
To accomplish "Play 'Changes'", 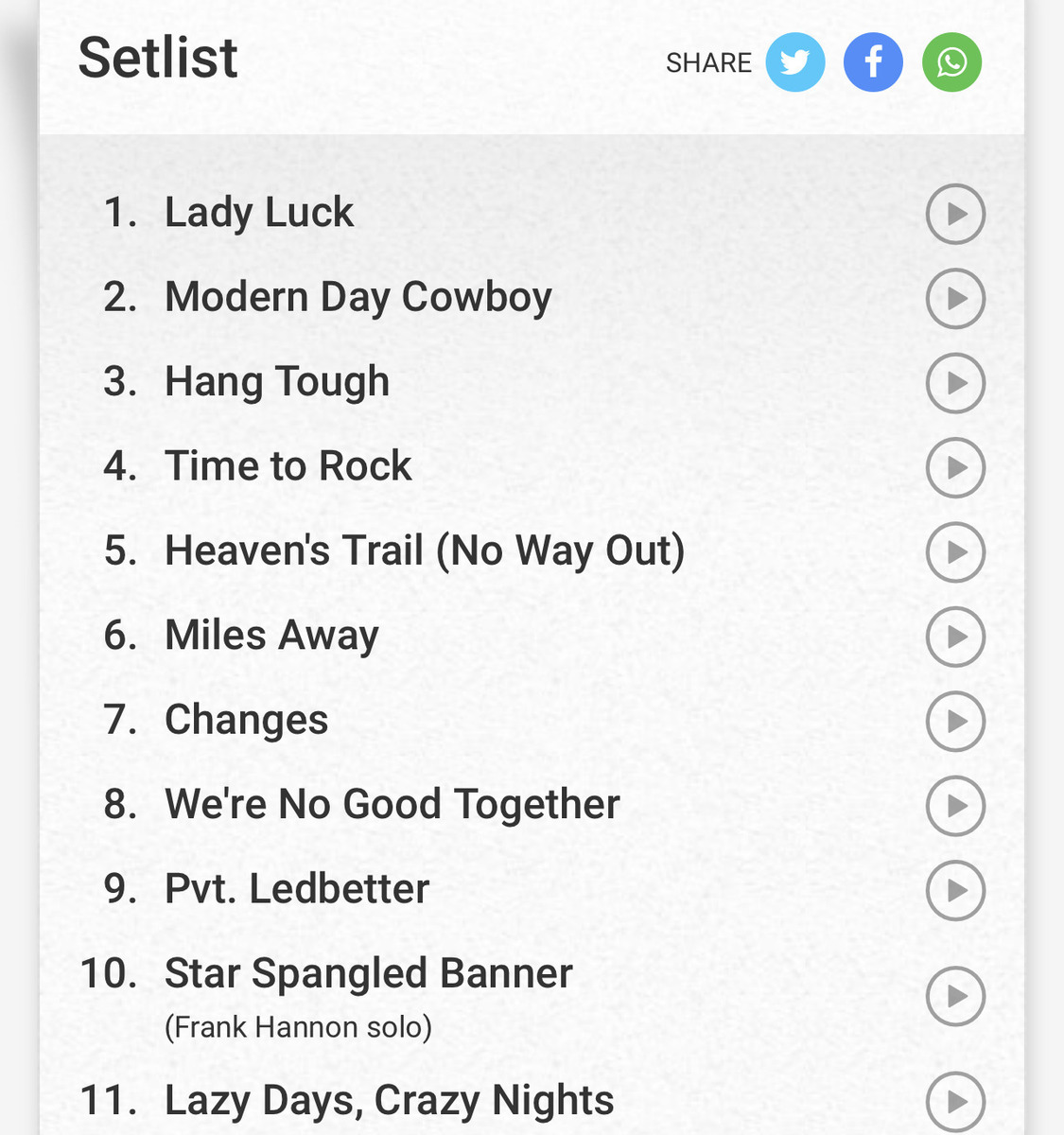I will (x=954, y=722).
